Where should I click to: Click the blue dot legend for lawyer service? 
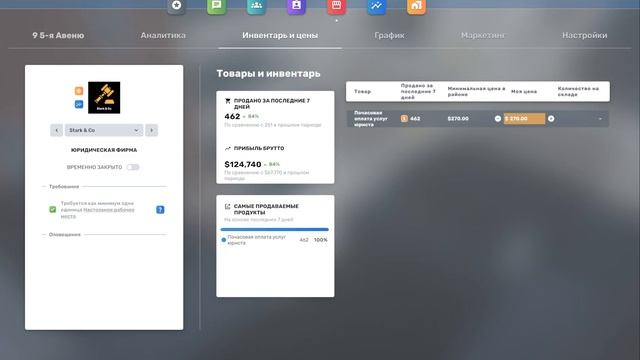pos(224,240)
